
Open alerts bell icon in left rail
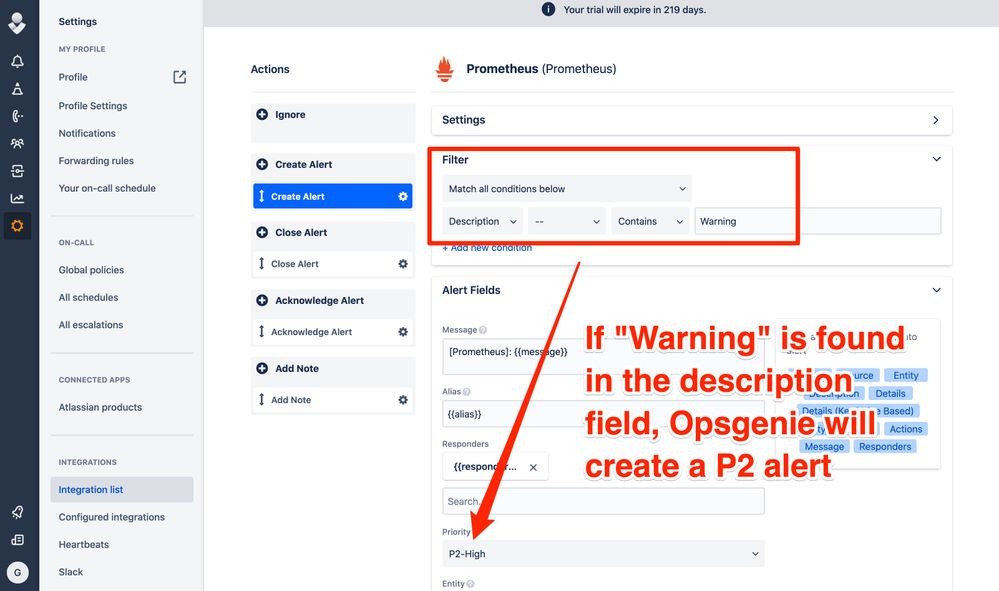17,61
